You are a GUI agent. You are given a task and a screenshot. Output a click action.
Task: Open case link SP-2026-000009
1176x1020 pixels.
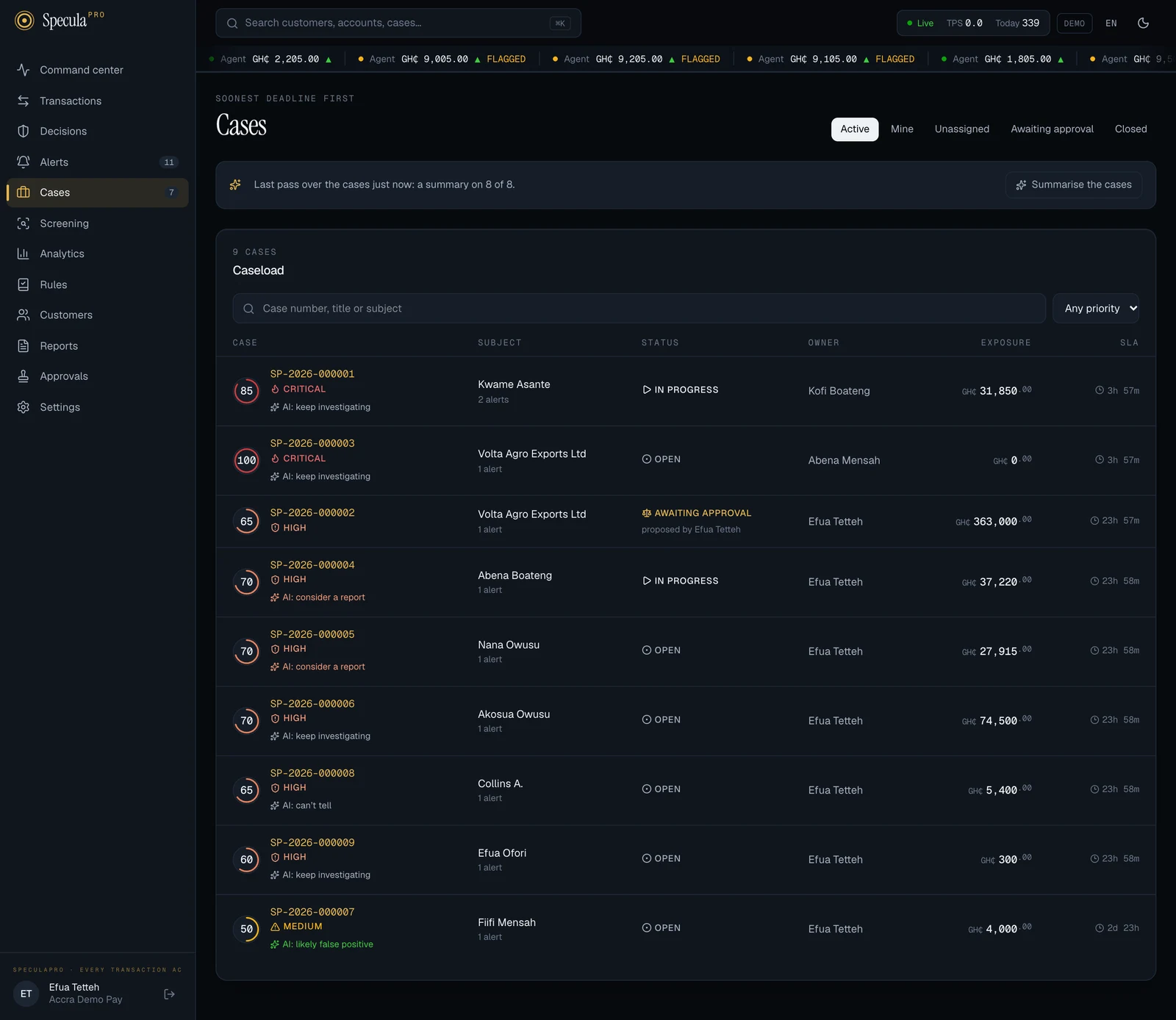pyautogui.click(x=312, y=842)
